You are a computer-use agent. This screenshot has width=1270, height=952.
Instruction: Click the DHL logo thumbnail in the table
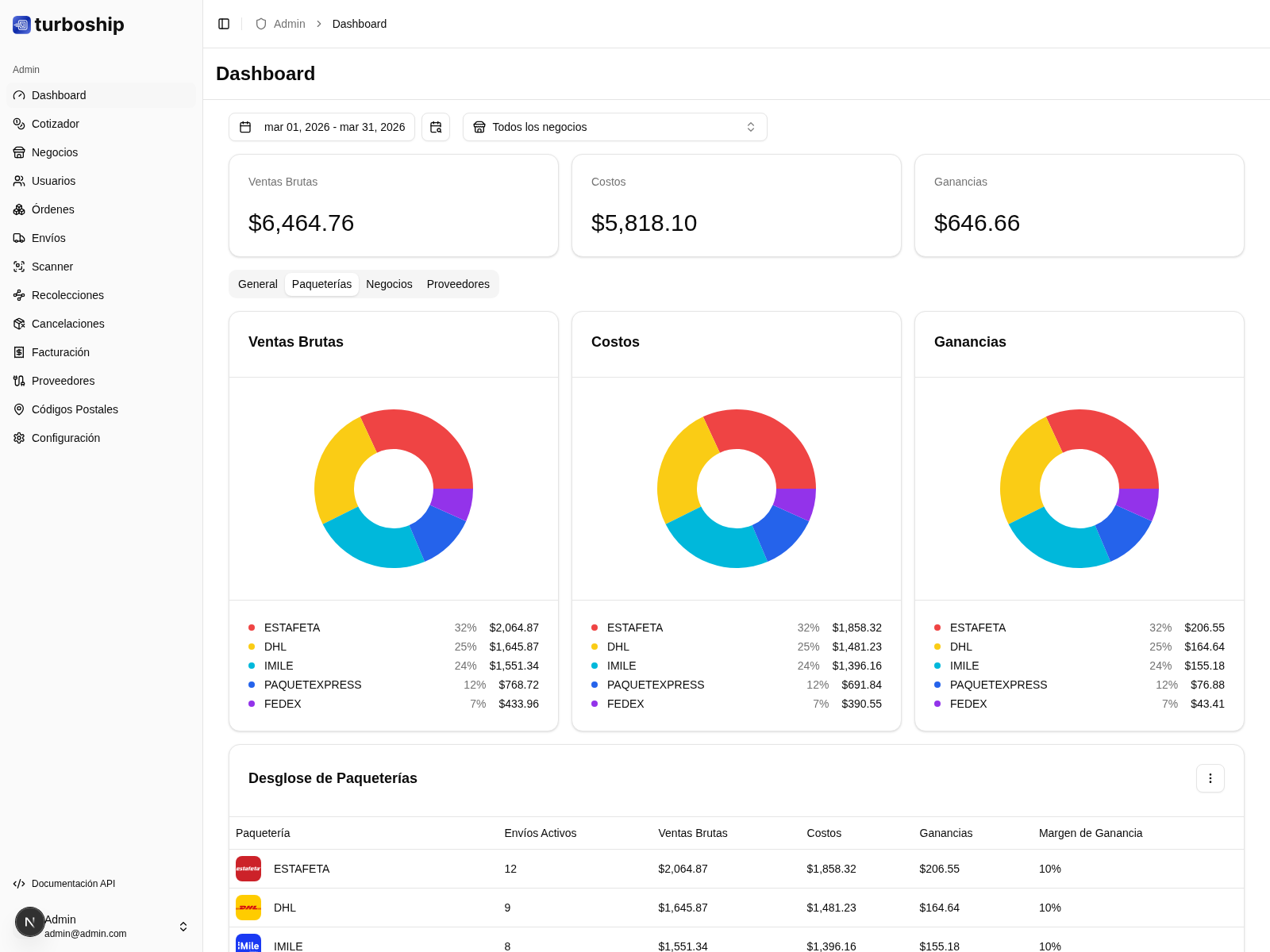[248, 908]
